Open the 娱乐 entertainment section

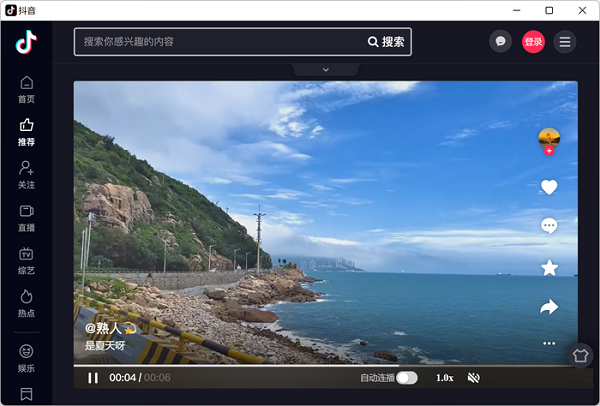(x=26, y=359)
